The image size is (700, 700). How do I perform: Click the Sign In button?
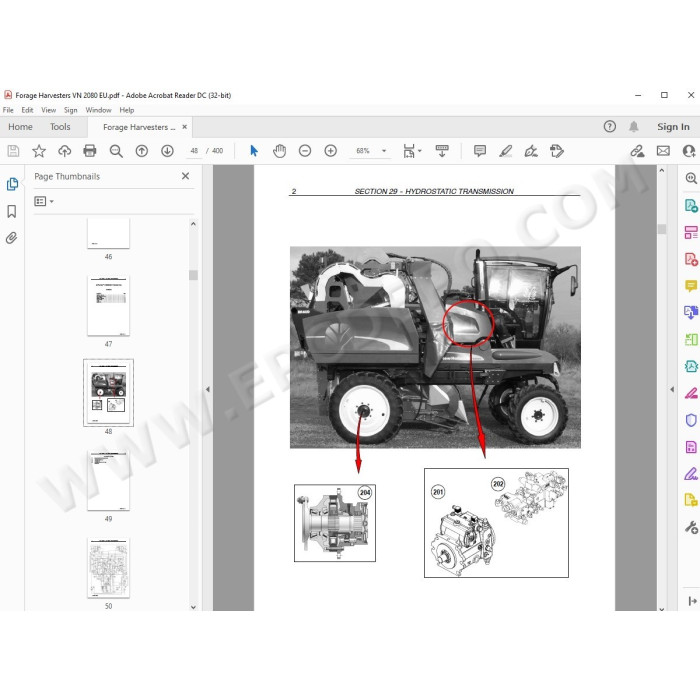[x=673, y=127]
